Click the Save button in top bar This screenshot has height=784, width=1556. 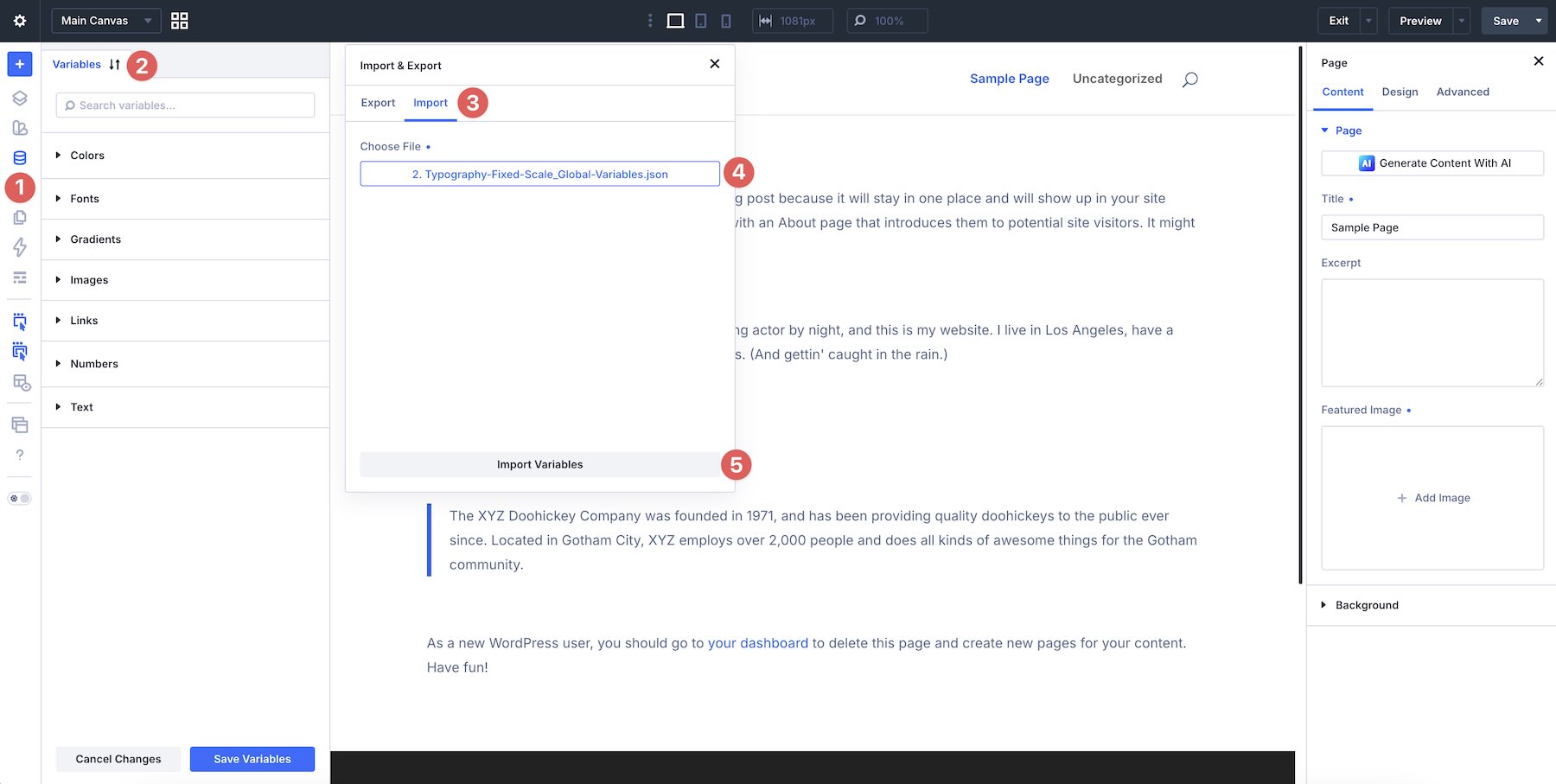coord(1506,21)
